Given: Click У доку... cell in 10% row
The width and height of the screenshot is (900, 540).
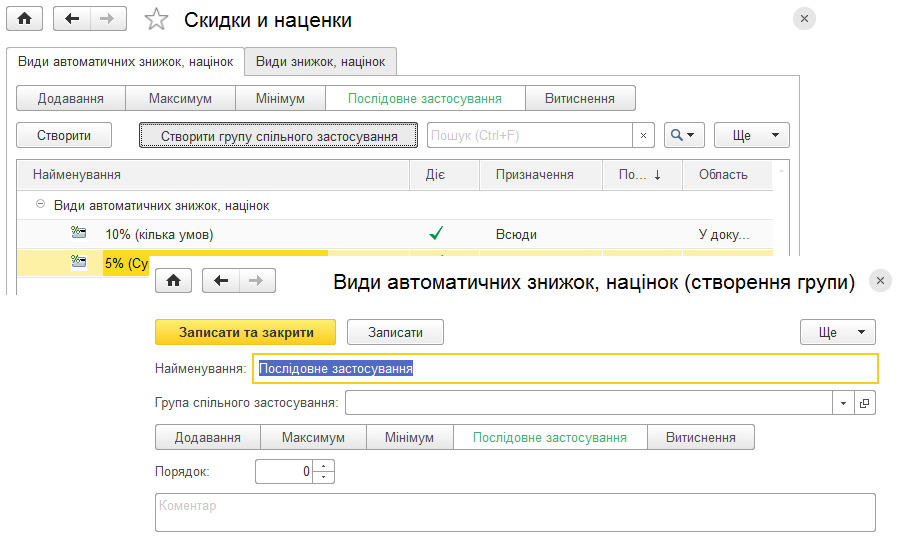Looking at the screenshot, I should point(724,235).
